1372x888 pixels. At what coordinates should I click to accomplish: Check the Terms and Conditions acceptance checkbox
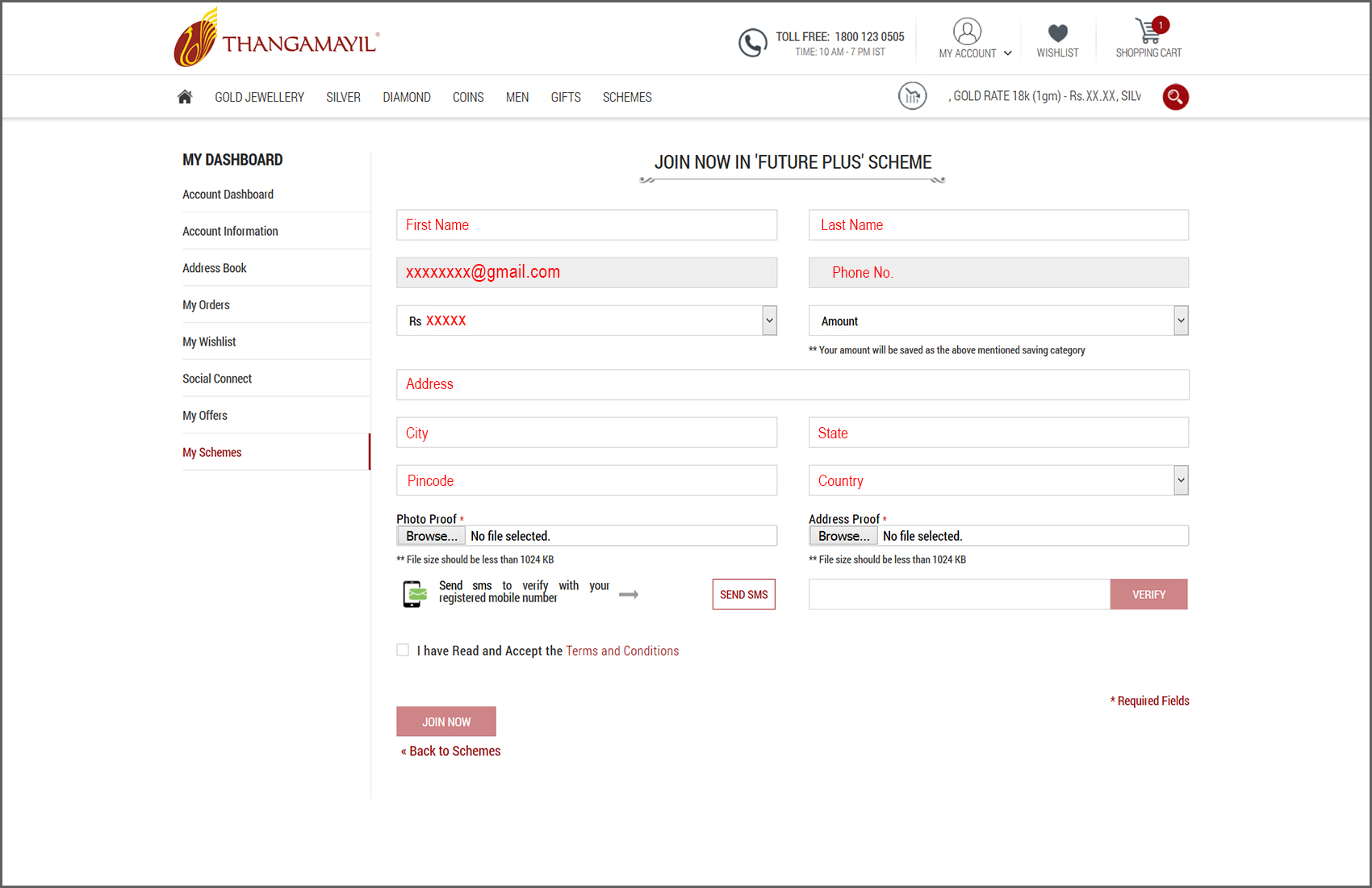pyautogui.click(x=402, y=650)
